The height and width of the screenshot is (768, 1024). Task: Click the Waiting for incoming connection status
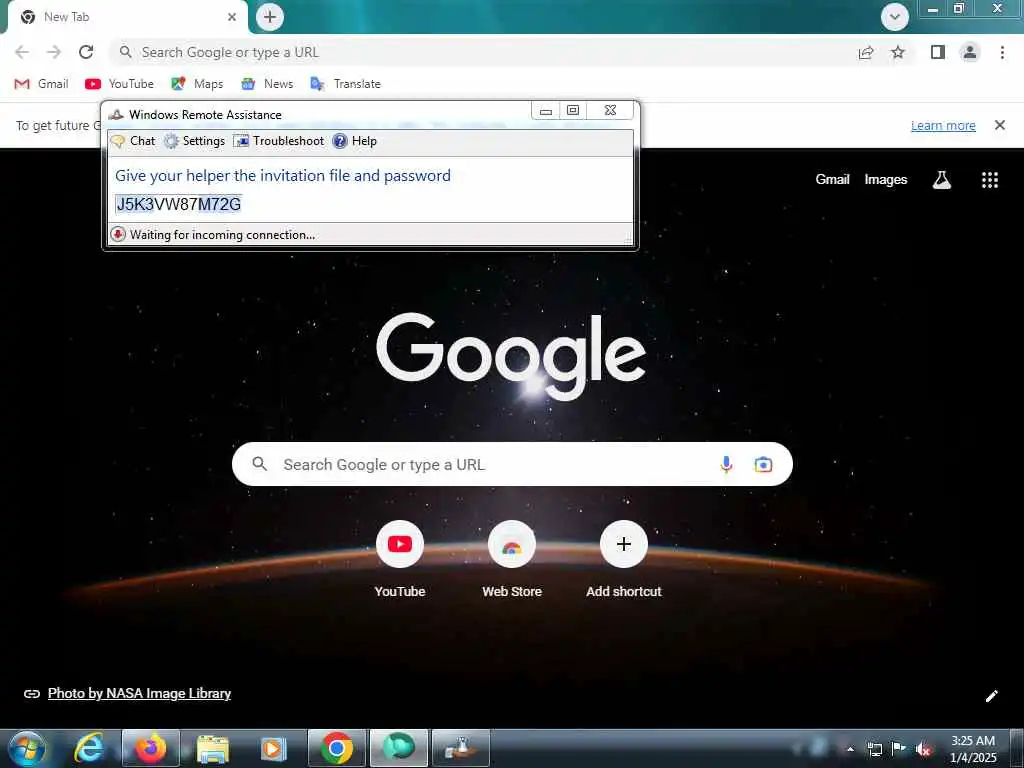click(222, 234)
